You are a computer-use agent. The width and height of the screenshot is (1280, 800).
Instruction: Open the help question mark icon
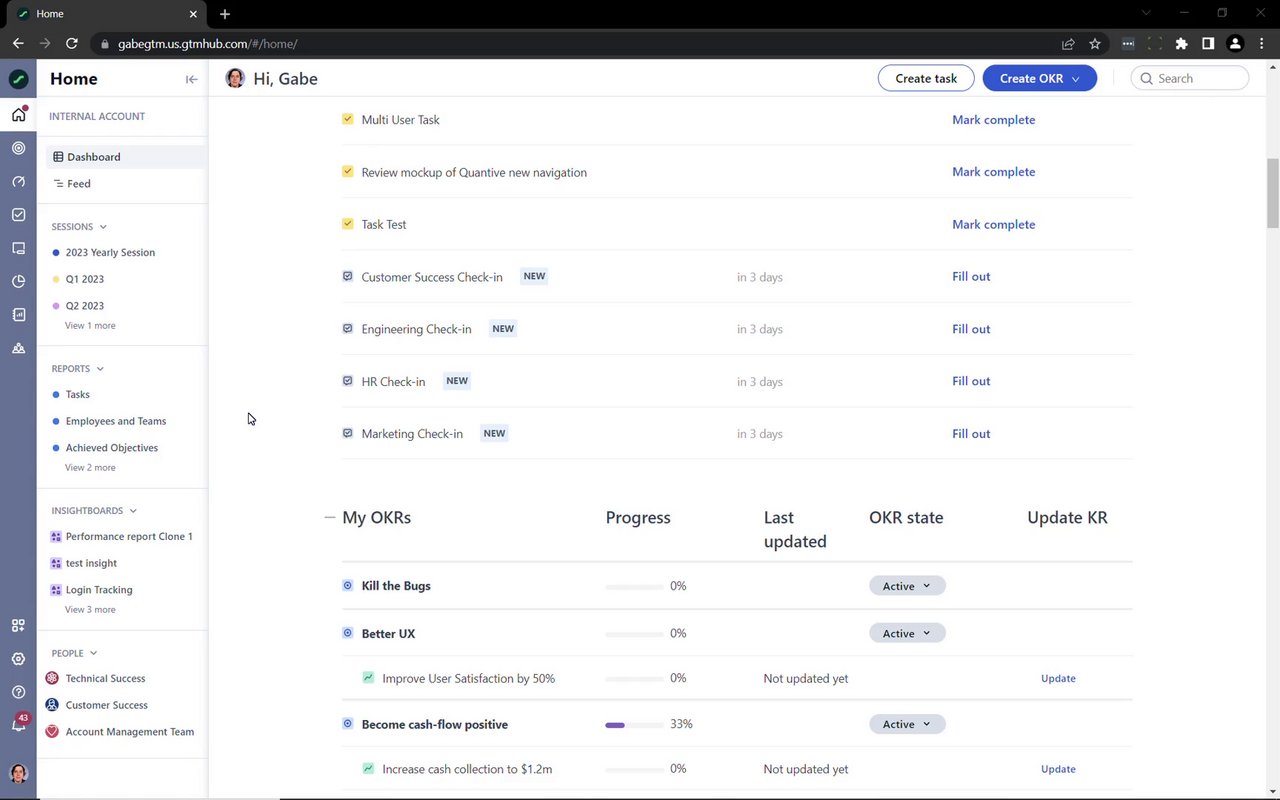tap(18, 692)
